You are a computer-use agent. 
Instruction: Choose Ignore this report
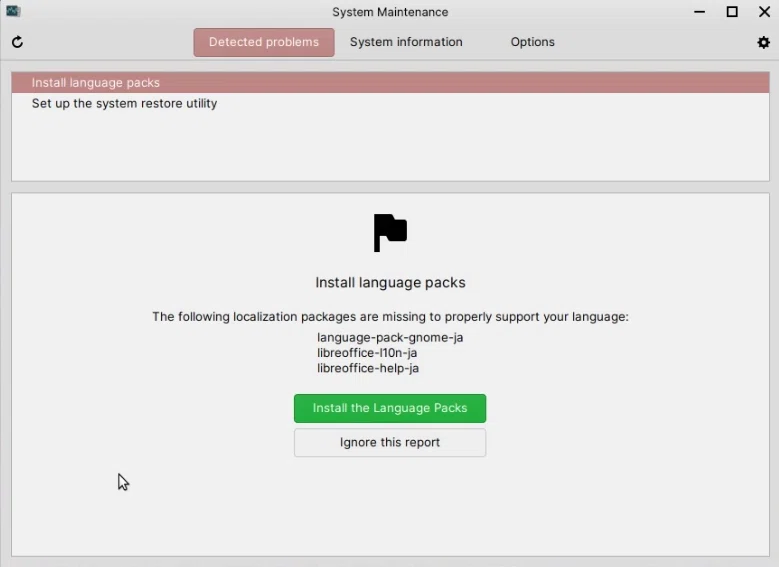coord(390,442)
